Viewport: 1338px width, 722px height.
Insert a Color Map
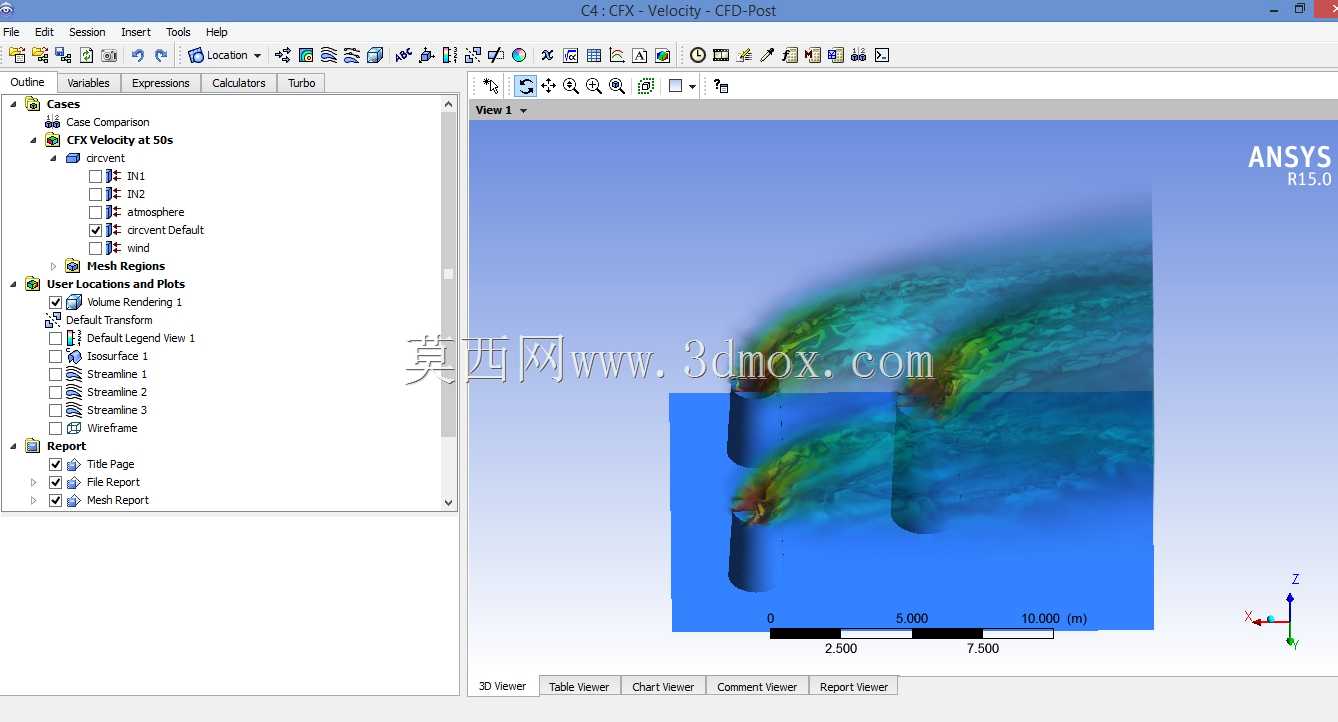coord(519,56)
